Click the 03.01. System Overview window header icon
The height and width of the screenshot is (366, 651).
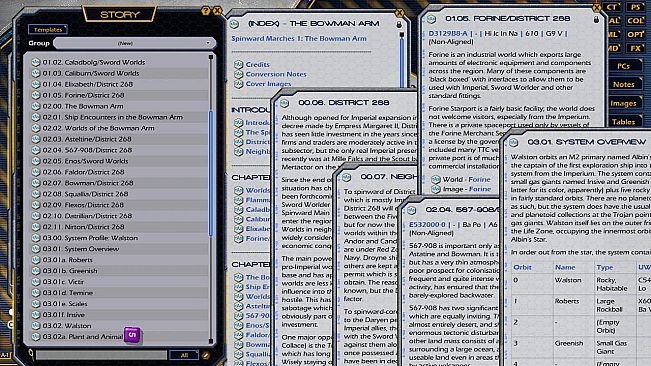pyautogui.click(x=514, y=142)
